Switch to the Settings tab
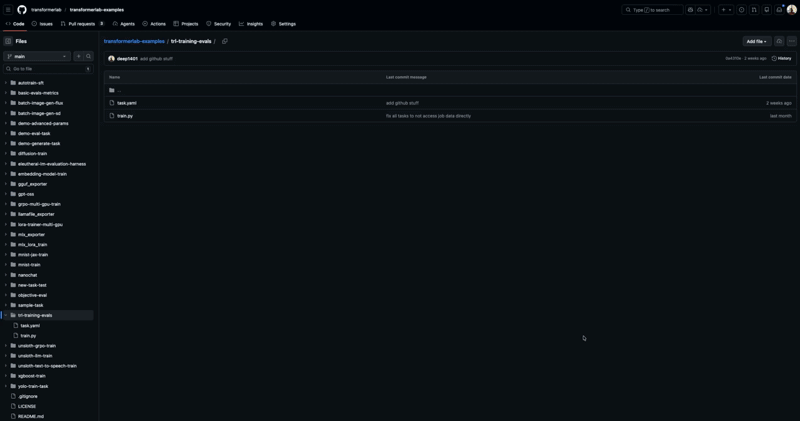Viewport: 800px width, 421px height. [x=283, y=24]
